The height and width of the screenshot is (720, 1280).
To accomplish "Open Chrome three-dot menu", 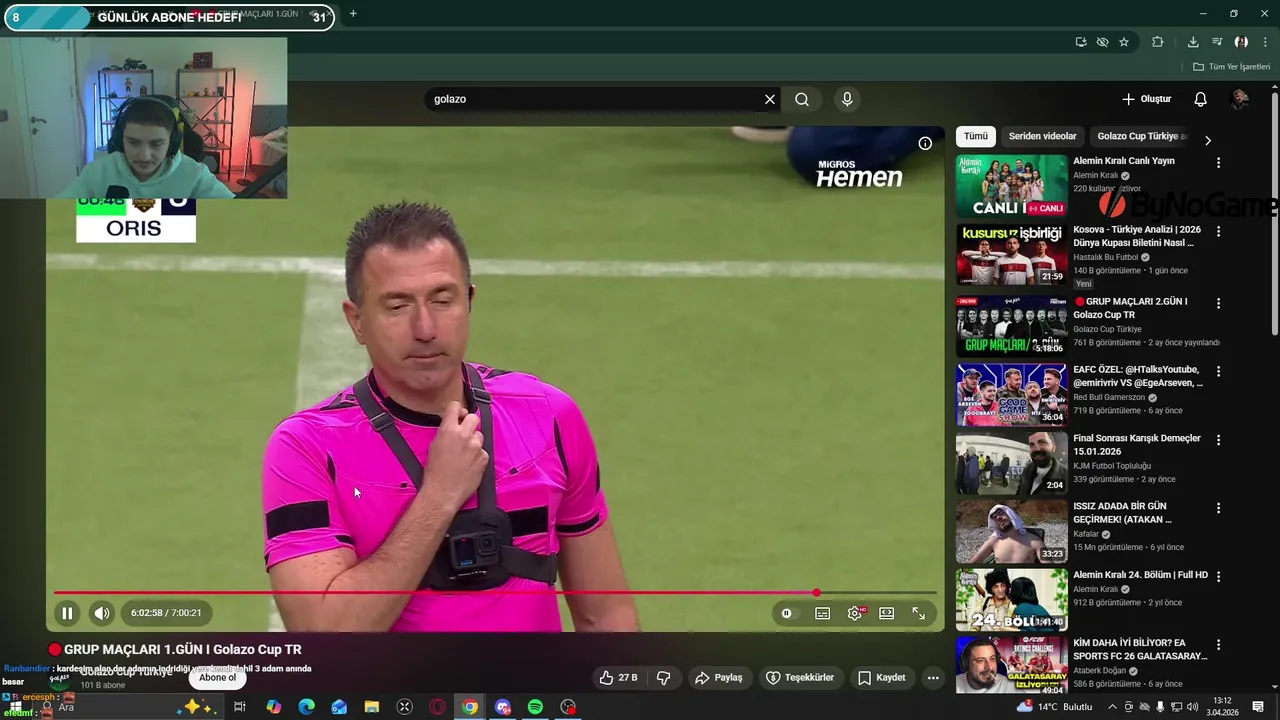I will click(x=1265, y=42).
